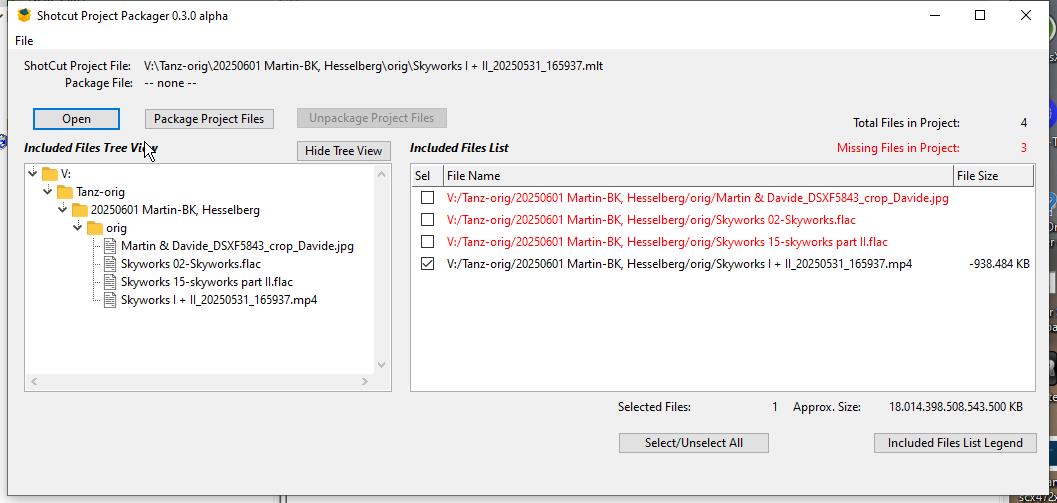Maximize the Shotcut Project Packager window
Image resolution: width=1057 pixels, height=503 pixels.
(x=980, y=16)
